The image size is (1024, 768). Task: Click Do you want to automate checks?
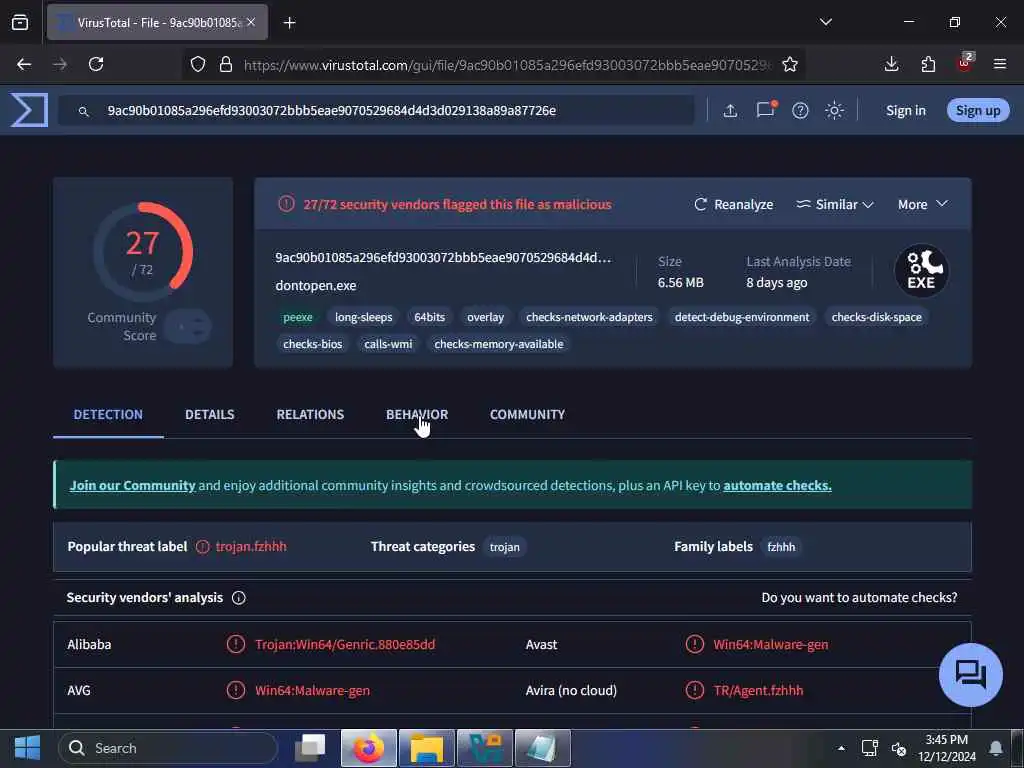[859, 598]
